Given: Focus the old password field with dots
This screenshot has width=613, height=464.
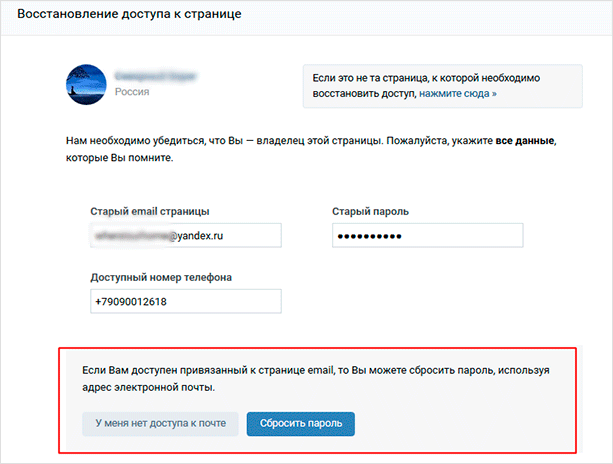Looking at the screenshot, I should (x=428, y=235).
